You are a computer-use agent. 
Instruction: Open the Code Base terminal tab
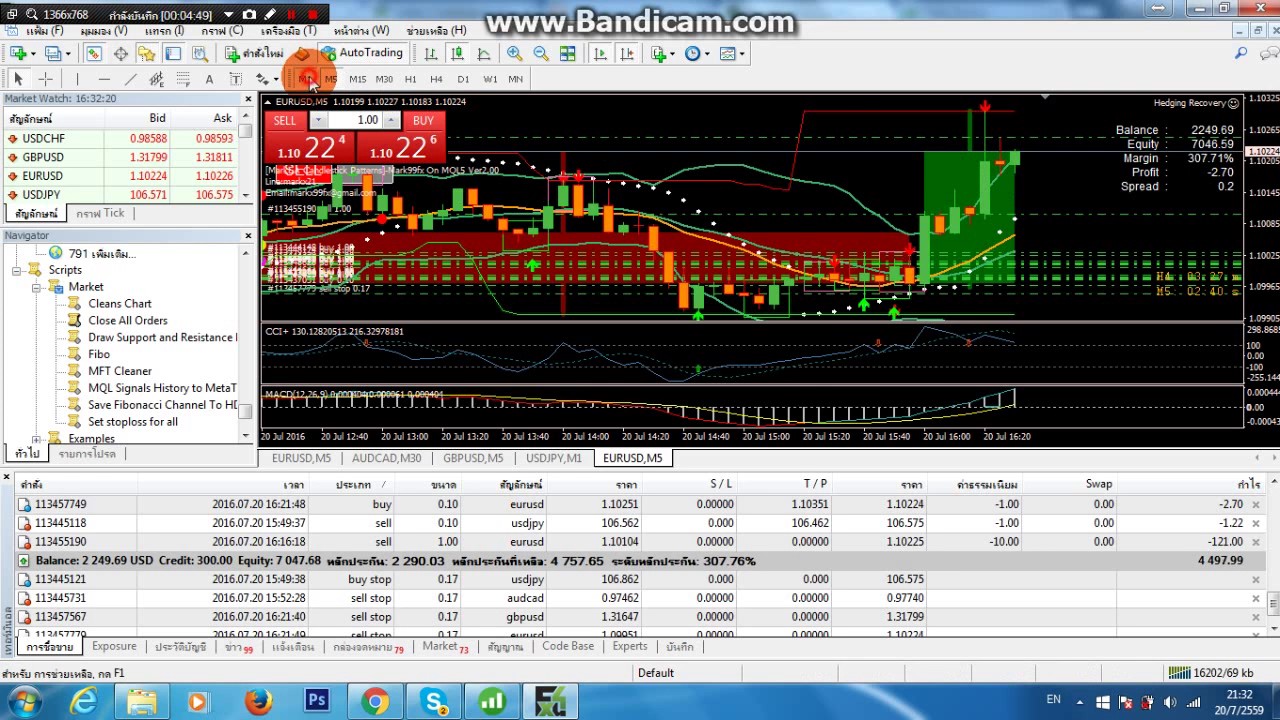[568, 647]
